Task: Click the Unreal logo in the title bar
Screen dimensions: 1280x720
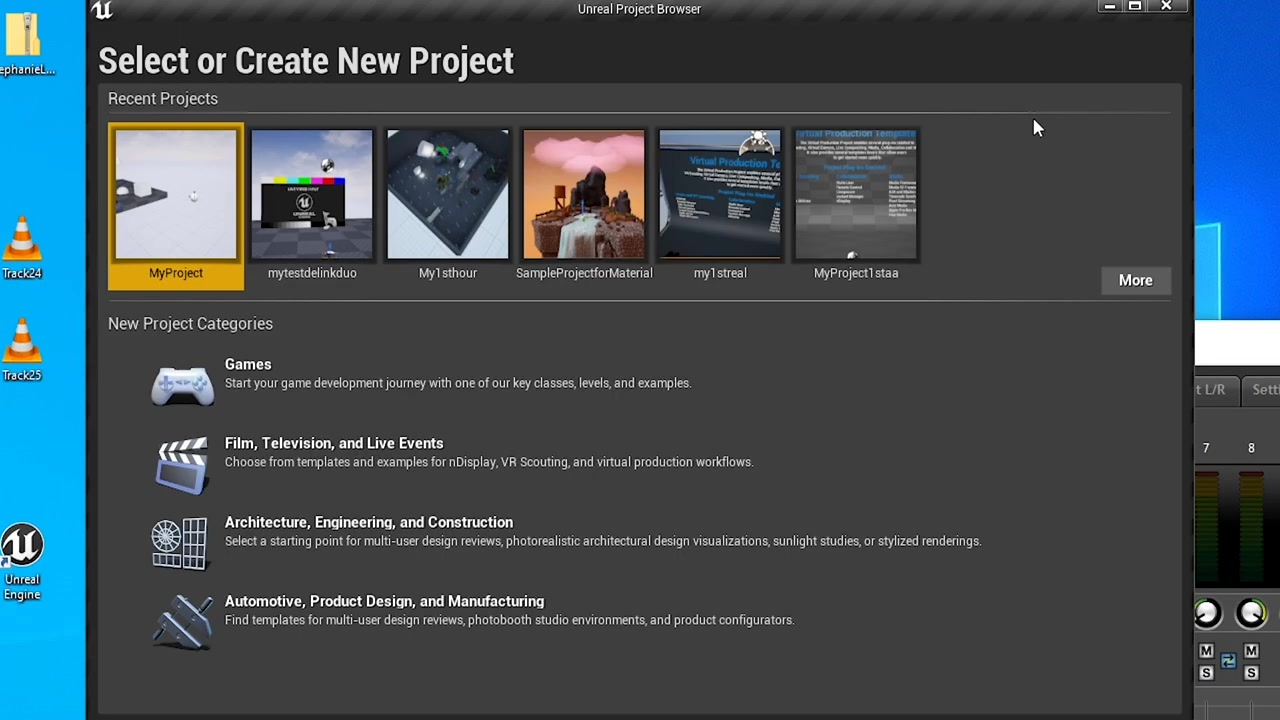Action: (102, 10)
